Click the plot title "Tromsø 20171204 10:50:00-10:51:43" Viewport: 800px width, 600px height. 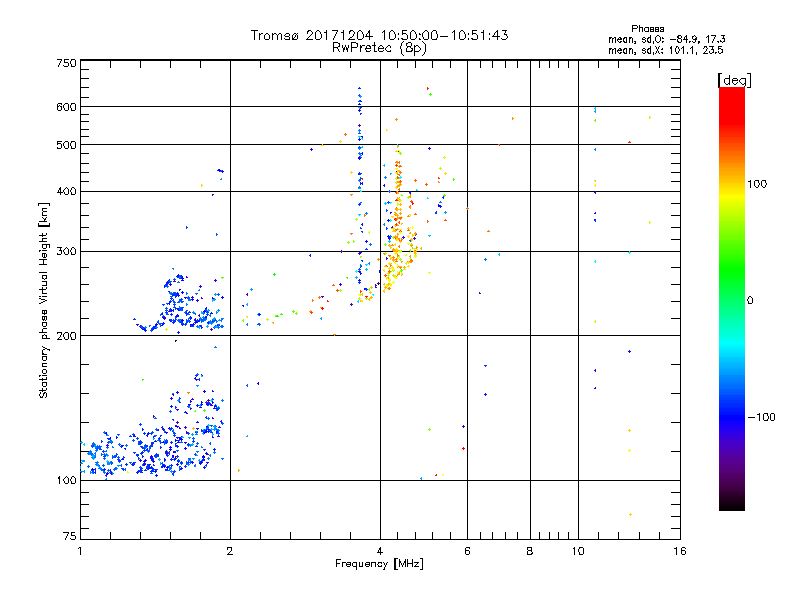pyautogui.click(x=379, y=35)
